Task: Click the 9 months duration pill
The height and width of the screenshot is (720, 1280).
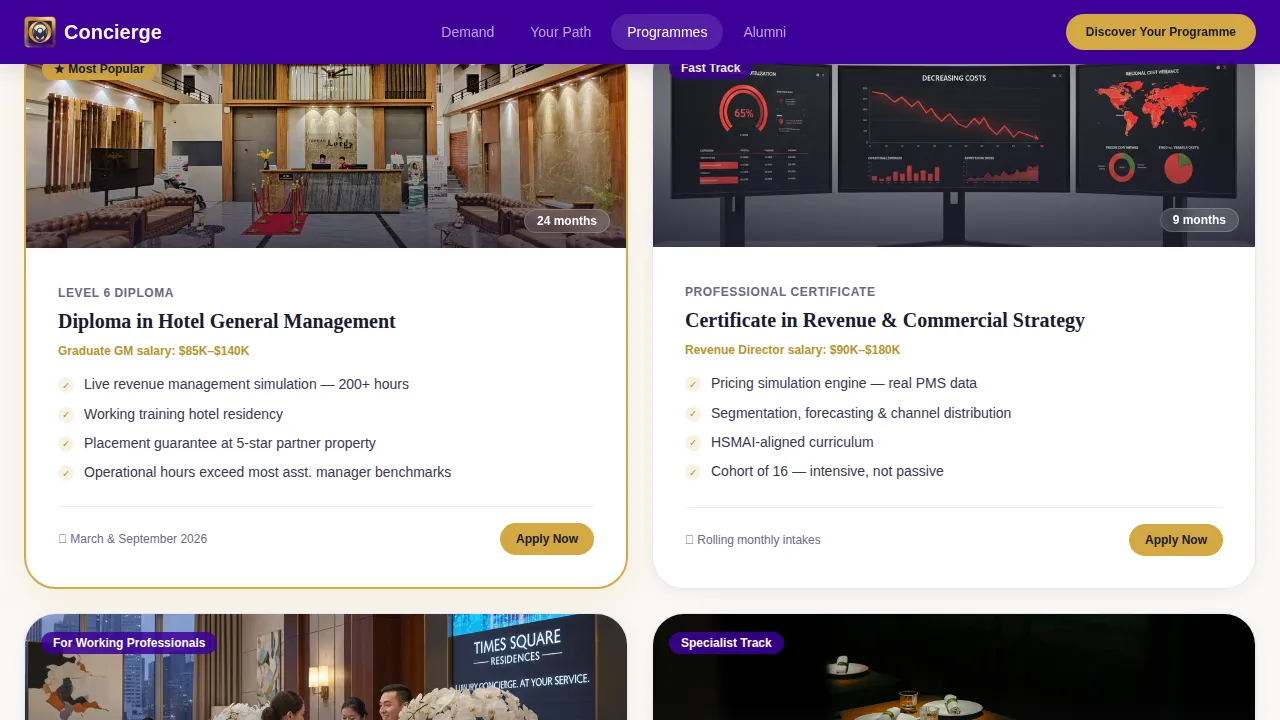Action: 1199,220
